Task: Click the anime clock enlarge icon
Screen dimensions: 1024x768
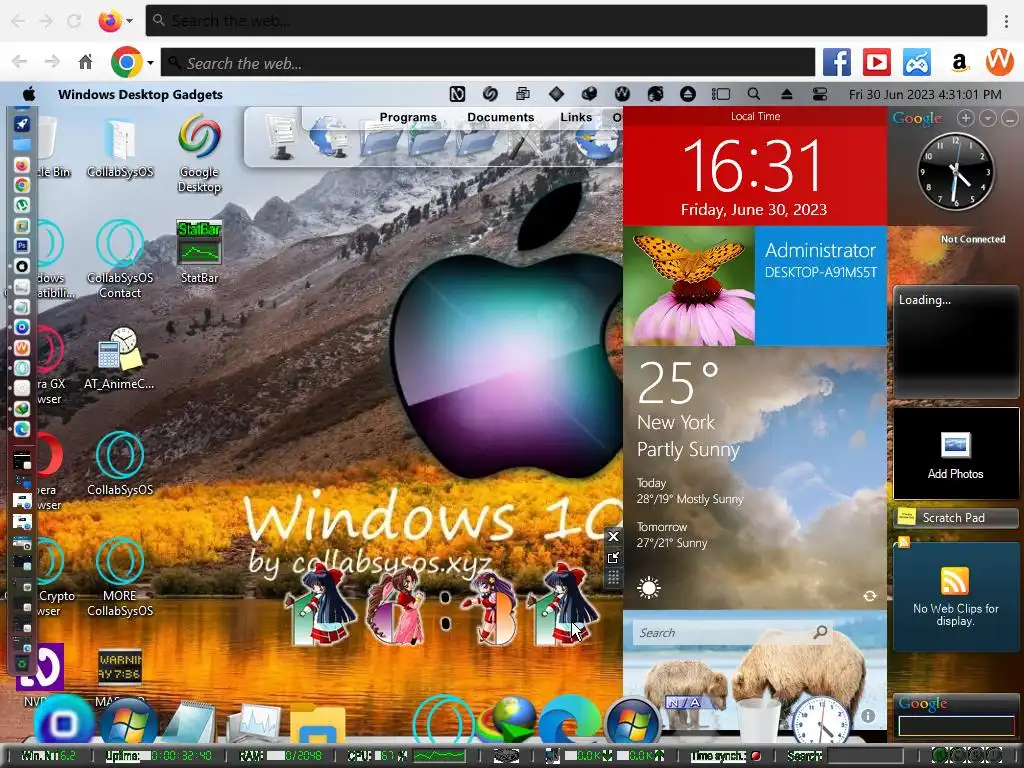Action: 613,557
